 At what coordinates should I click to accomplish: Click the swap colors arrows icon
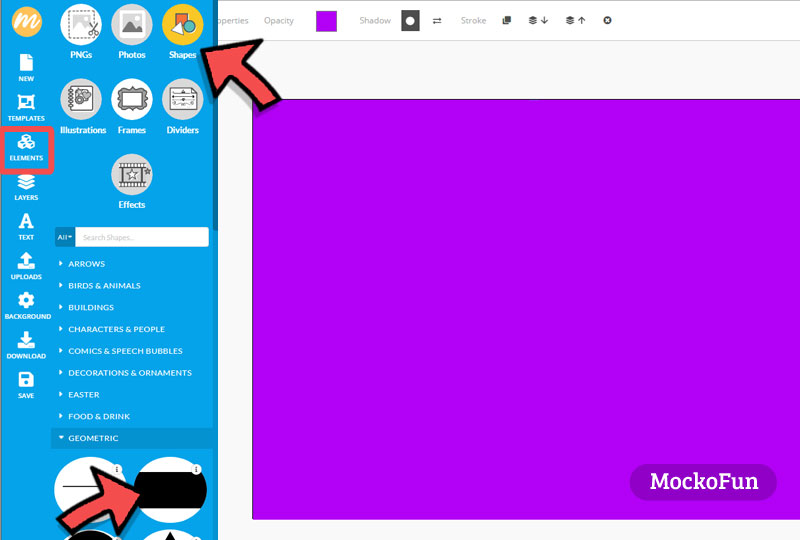[x=437, y=21]
